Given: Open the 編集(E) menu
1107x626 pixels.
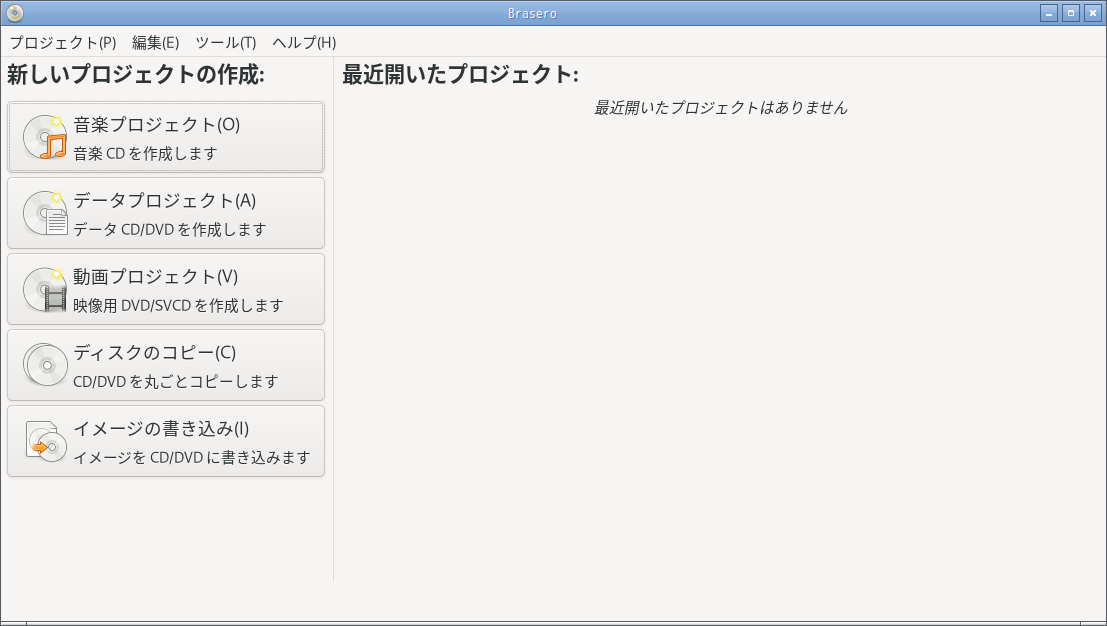Looking at the screenshot, I should click(x=151, y=43).
